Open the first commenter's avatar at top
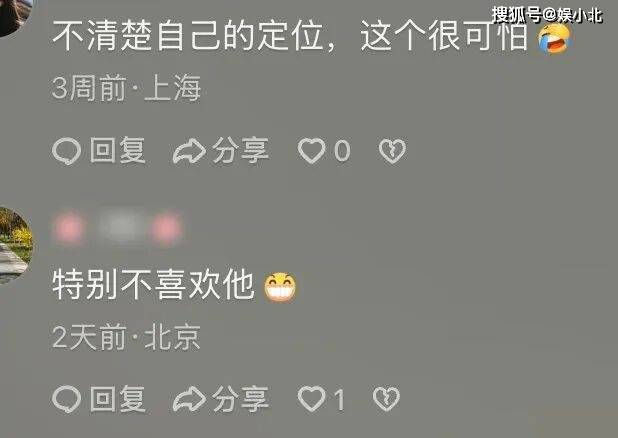 tap(15, 17)
